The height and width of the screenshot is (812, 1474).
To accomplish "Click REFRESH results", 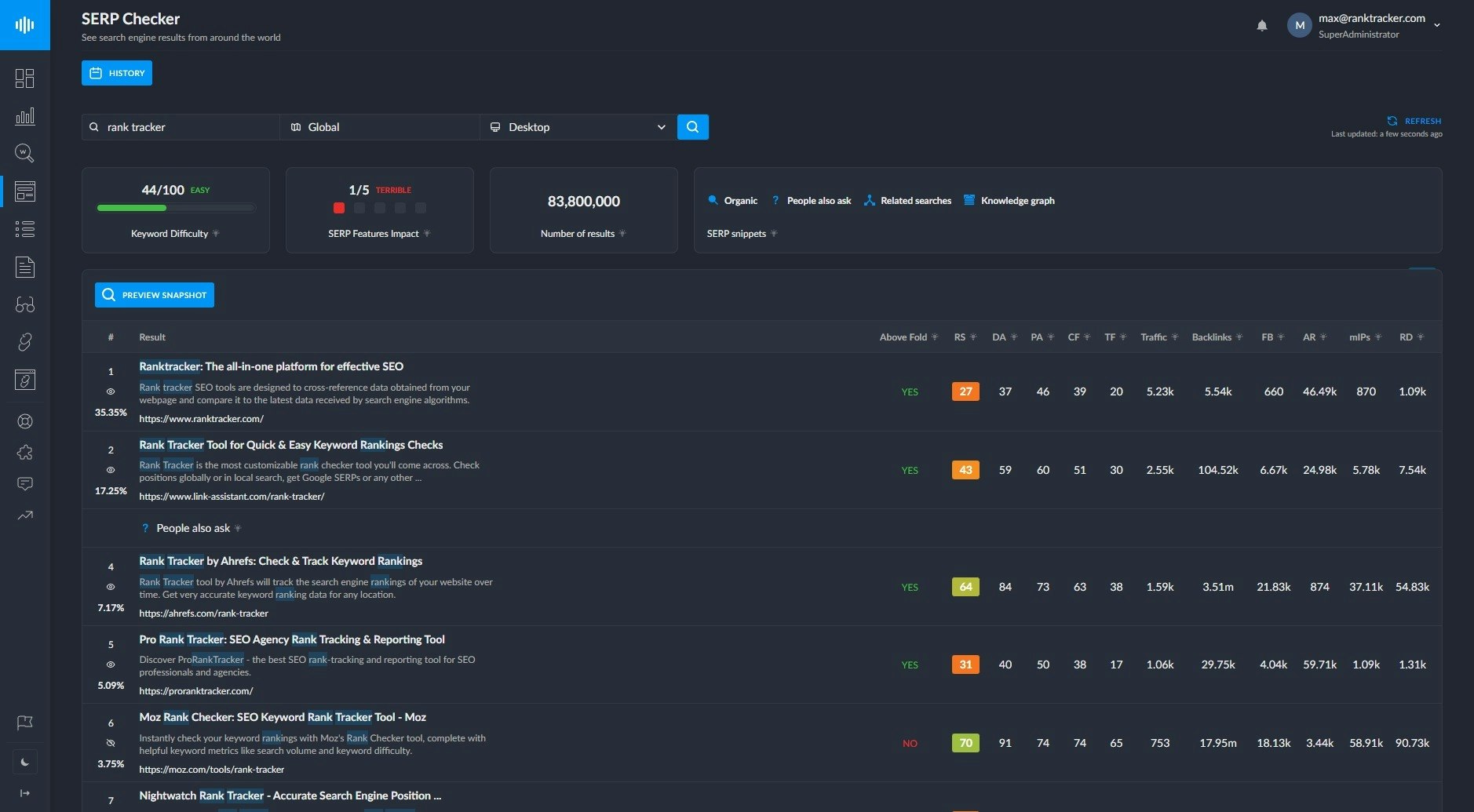I will pyautogui.click(x=1414, y=121).
